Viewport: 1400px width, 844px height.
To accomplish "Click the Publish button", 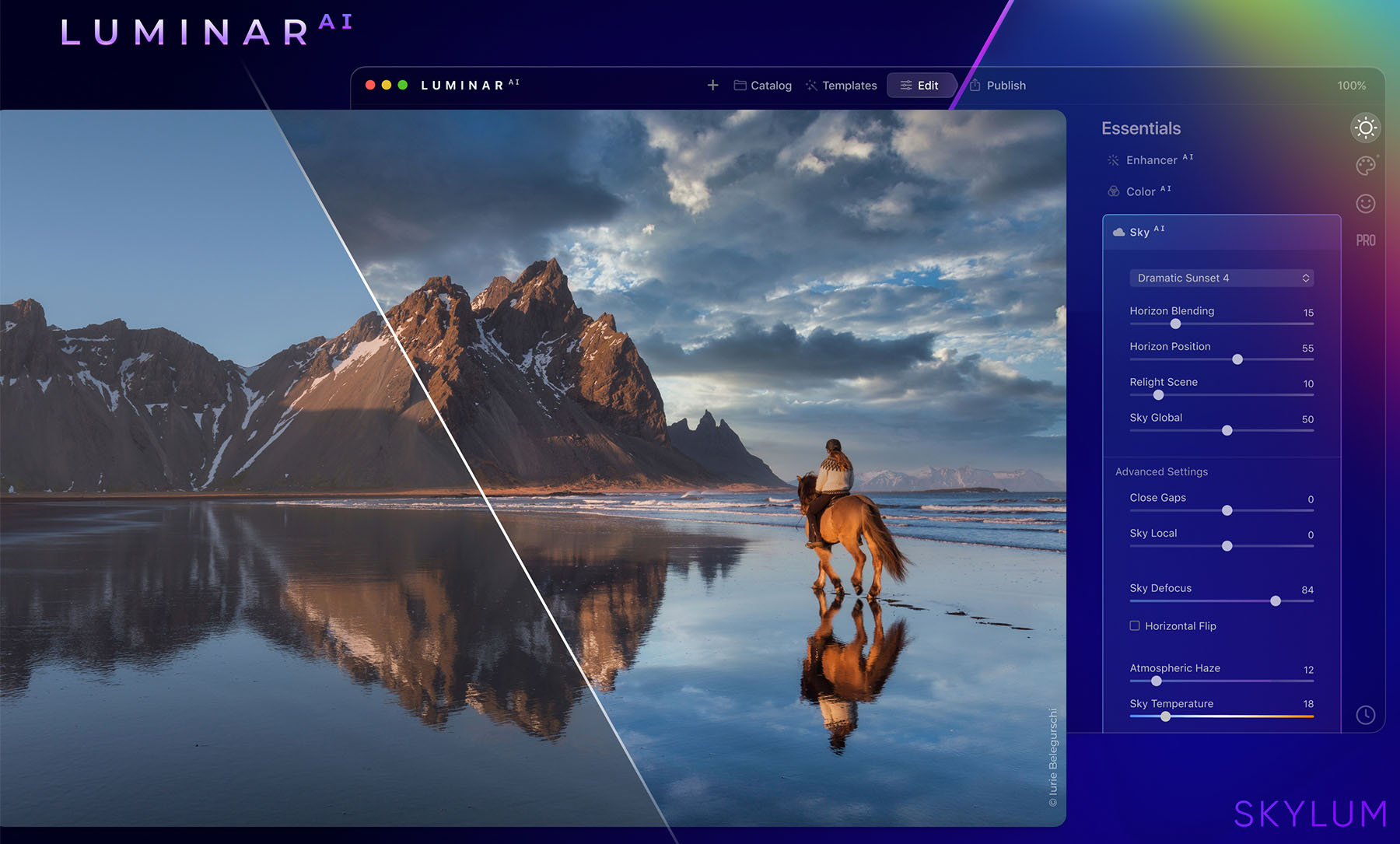I will point(1004,86).
